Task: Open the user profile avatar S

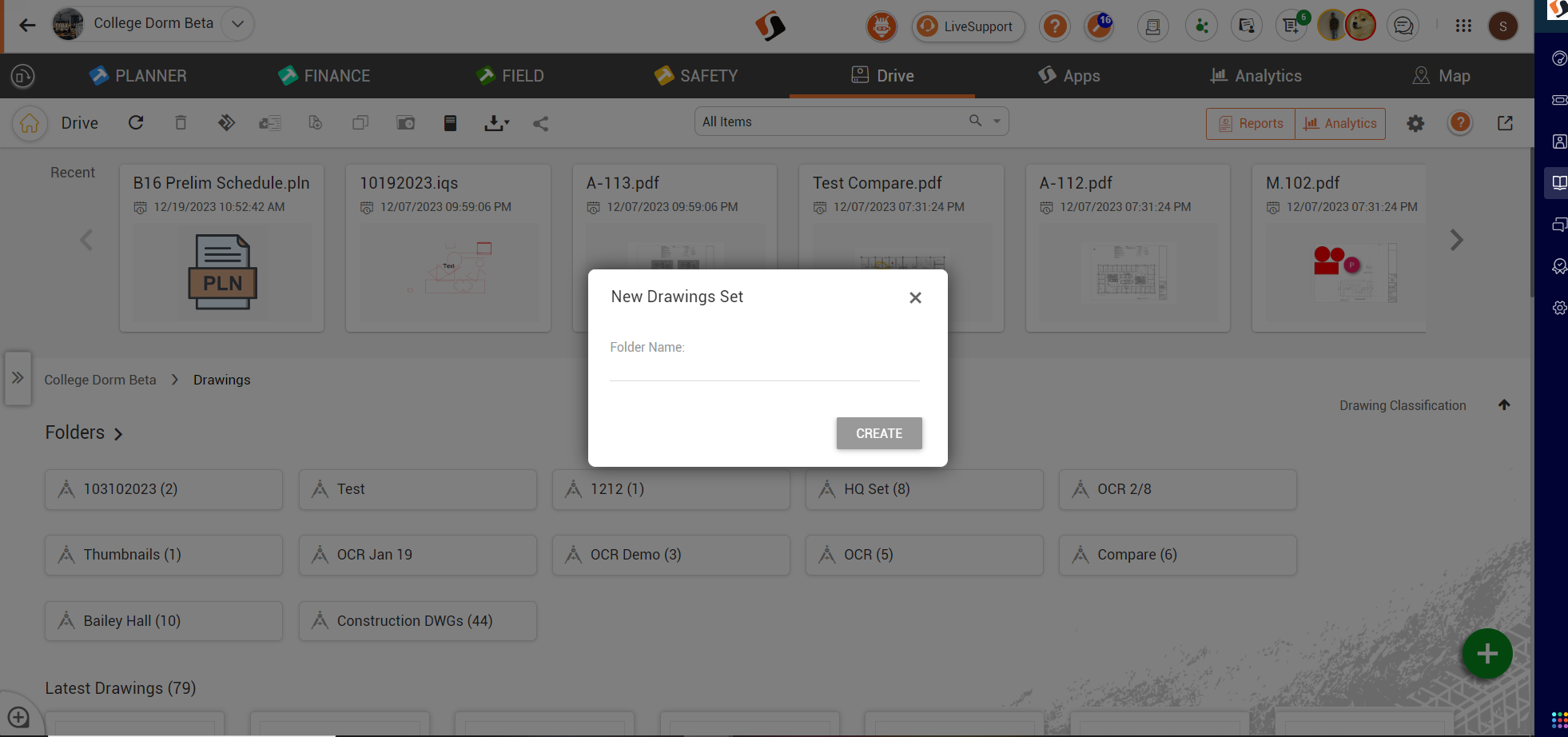Action: [1502, 26]
